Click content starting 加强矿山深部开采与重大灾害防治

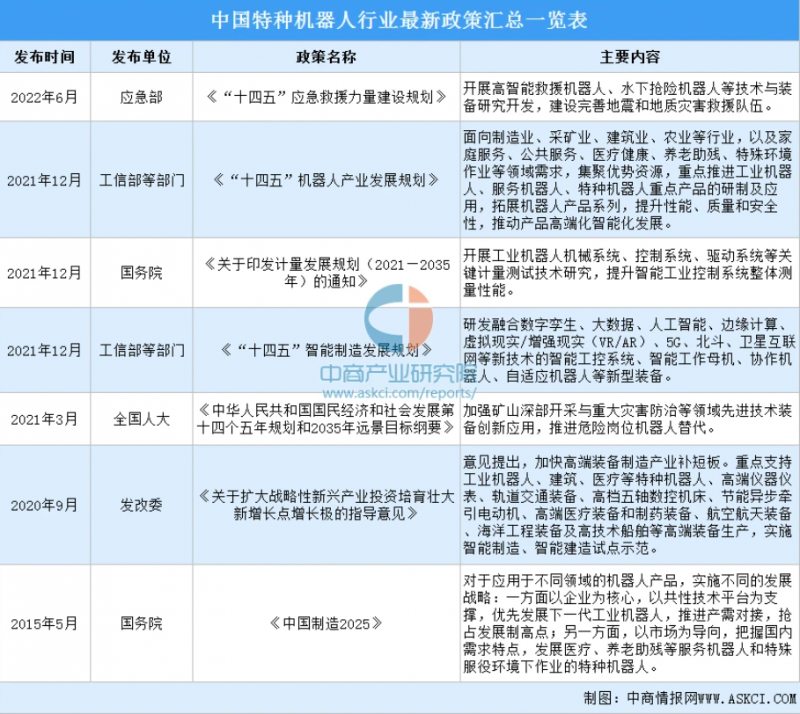[628, 419]
